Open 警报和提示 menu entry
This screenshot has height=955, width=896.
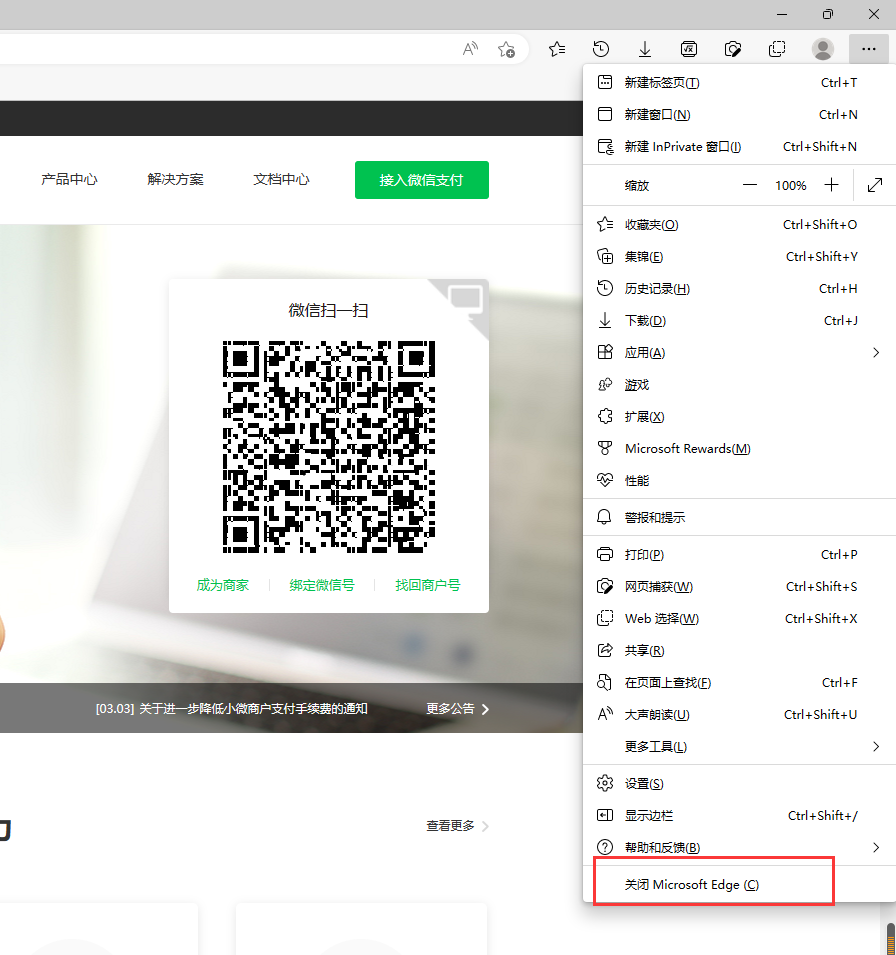tap(739, 518)
